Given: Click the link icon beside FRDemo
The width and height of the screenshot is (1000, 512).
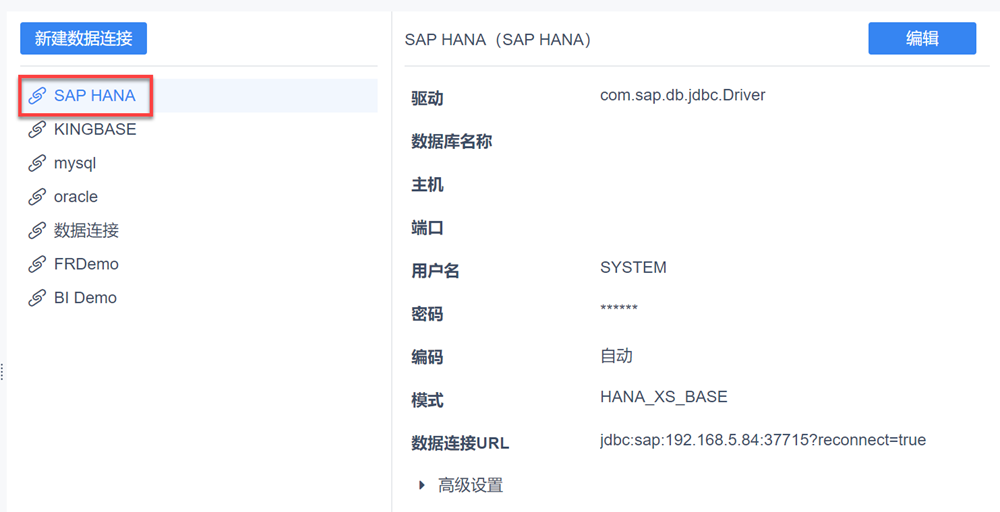Looking at the screenshot, I should (x=37, y=264).
